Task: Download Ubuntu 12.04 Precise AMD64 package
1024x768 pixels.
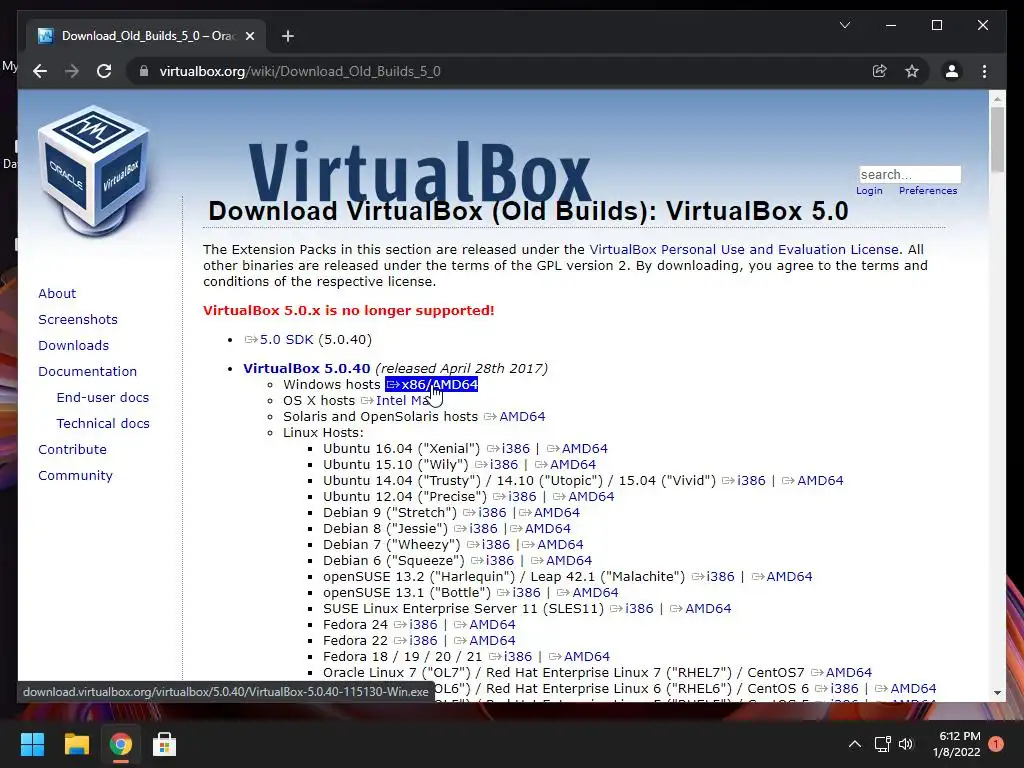Action: click(584, 496)
